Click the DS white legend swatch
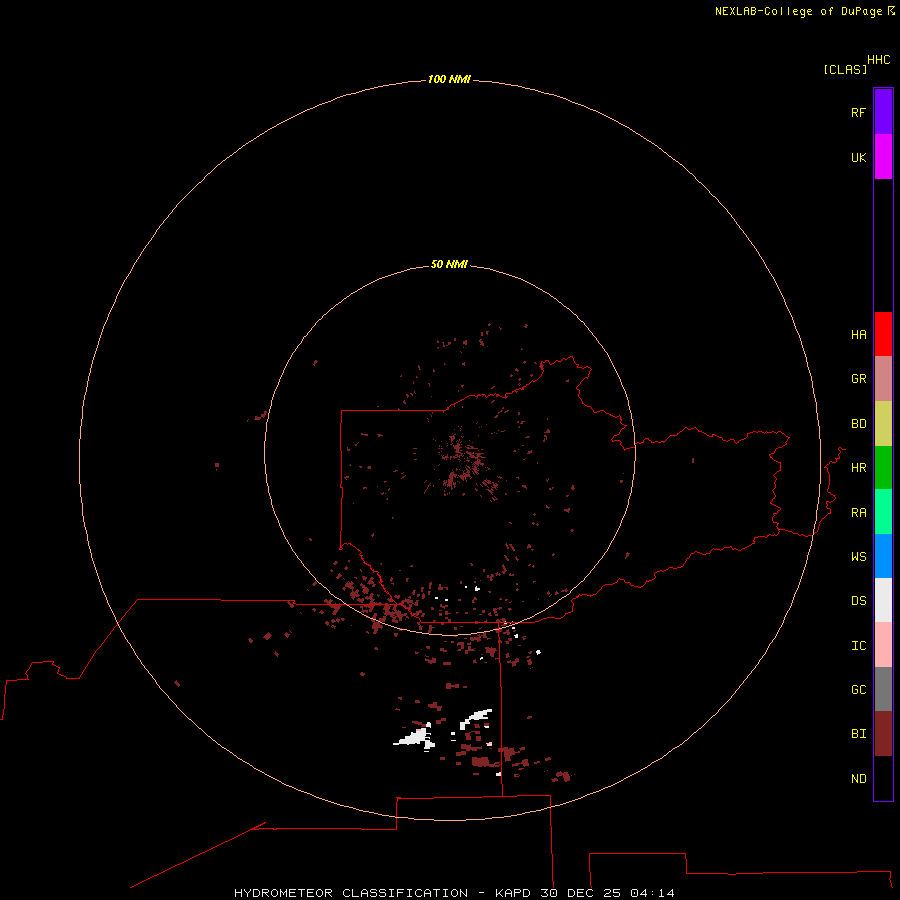 pos(883,600)
